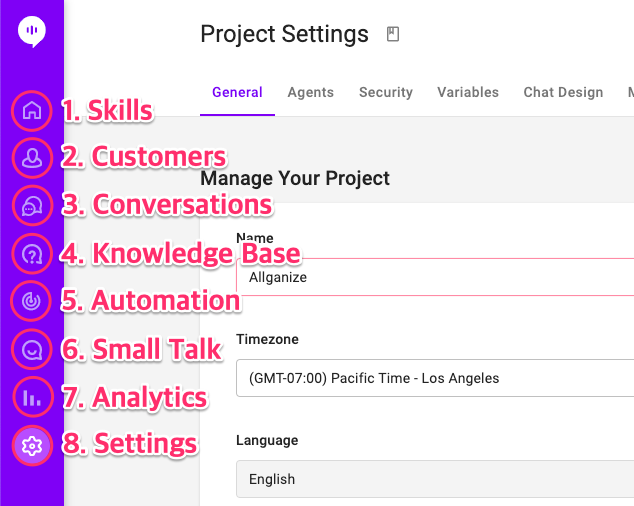634x506 pixels.
Task: Open Knowledge Base question-mark icon
Action: (x=32, y=254)
